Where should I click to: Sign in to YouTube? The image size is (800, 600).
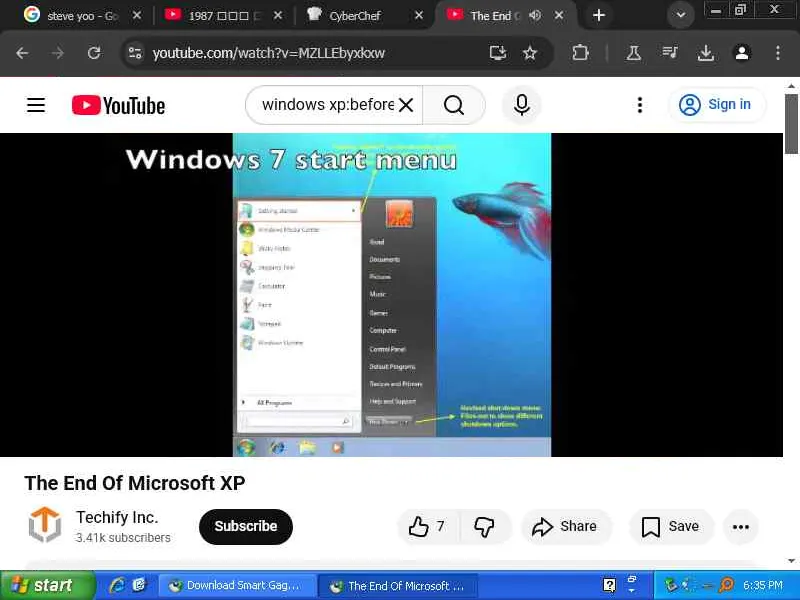[716, 105]
